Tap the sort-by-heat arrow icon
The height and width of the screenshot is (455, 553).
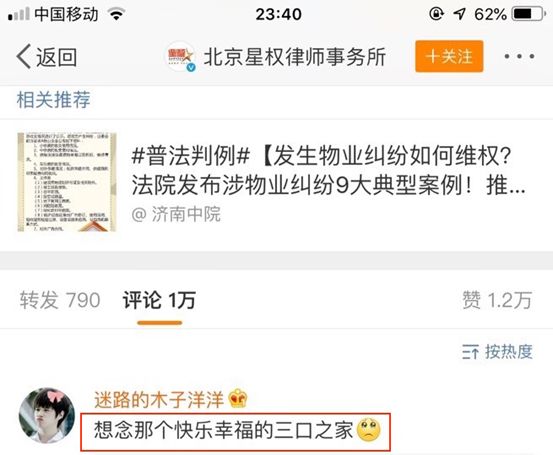tap(470, 352)
